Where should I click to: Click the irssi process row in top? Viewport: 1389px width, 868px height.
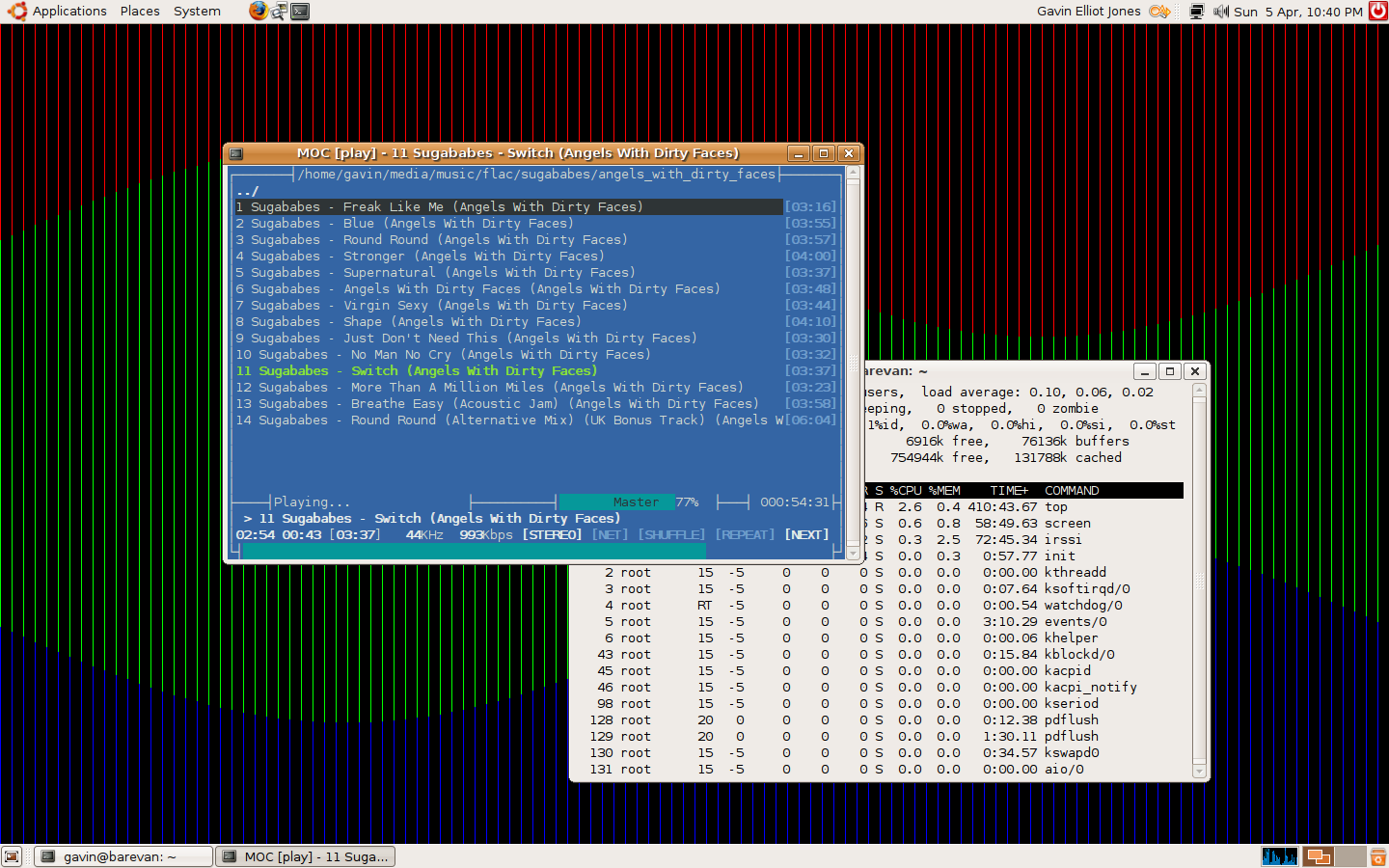click(x=1022, y=540)
